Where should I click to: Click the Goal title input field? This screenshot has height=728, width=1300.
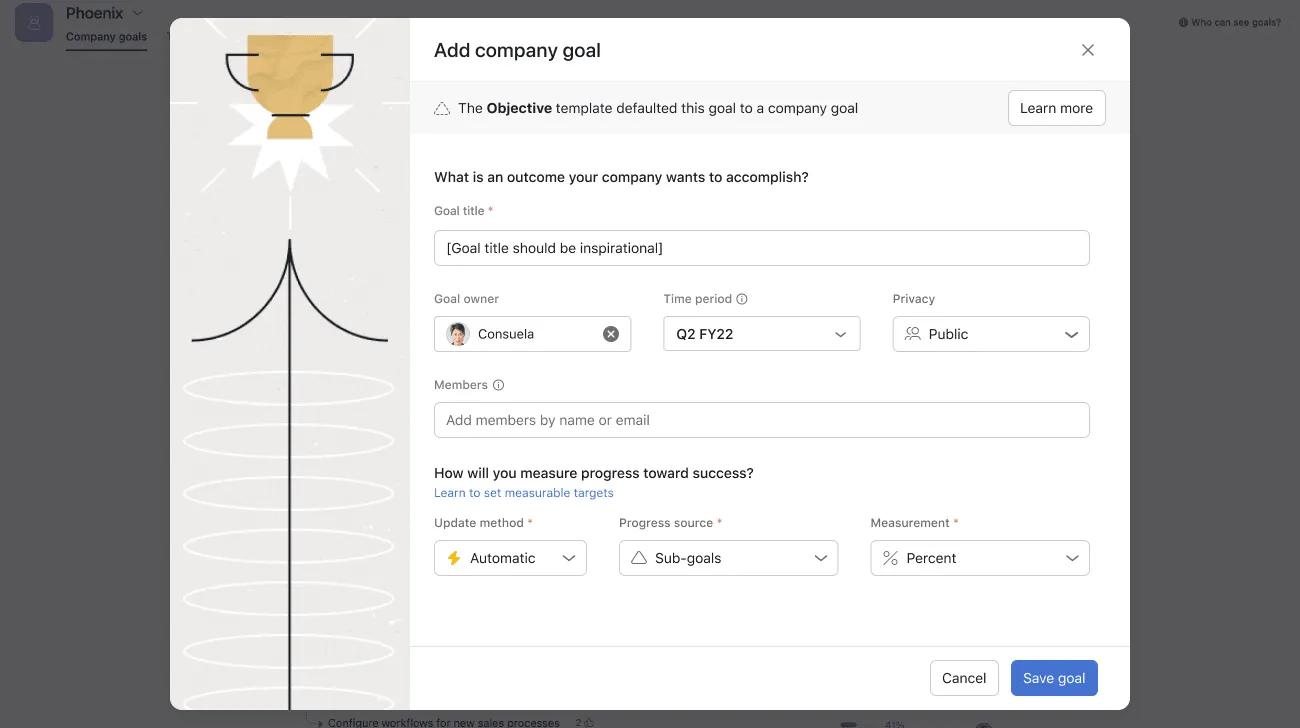pos(761,247)
